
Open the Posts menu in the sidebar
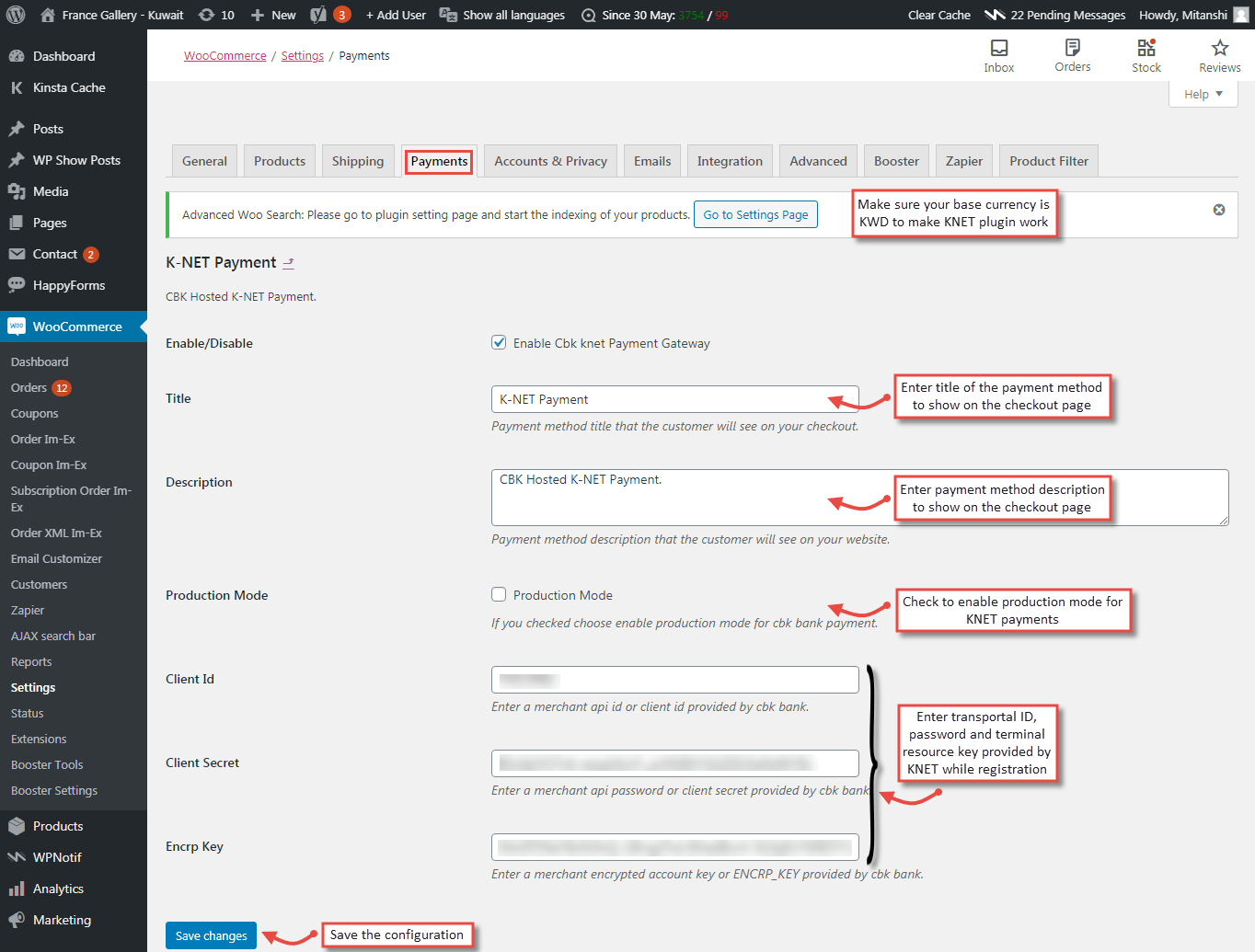click(74, 129)
